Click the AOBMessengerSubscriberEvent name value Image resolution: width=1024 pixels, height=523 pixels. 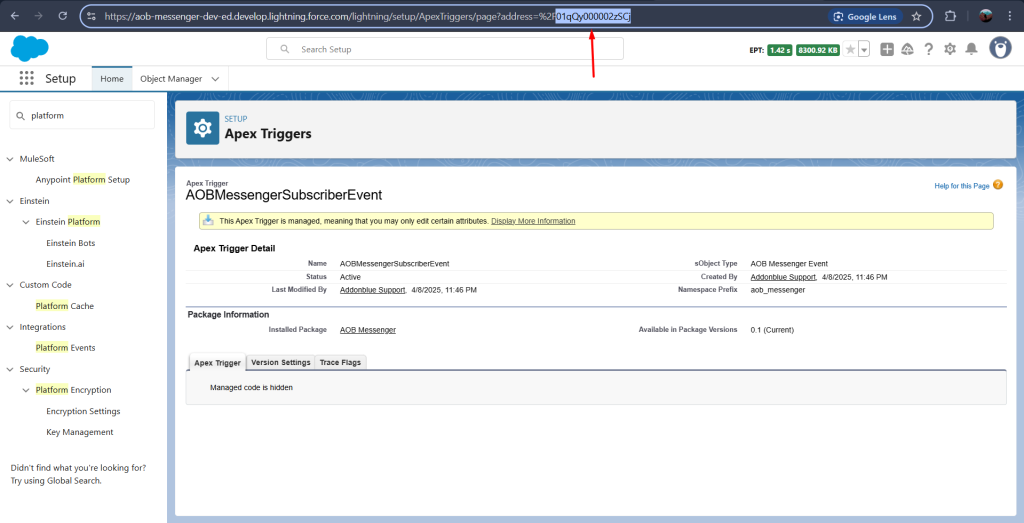point(394,264)
